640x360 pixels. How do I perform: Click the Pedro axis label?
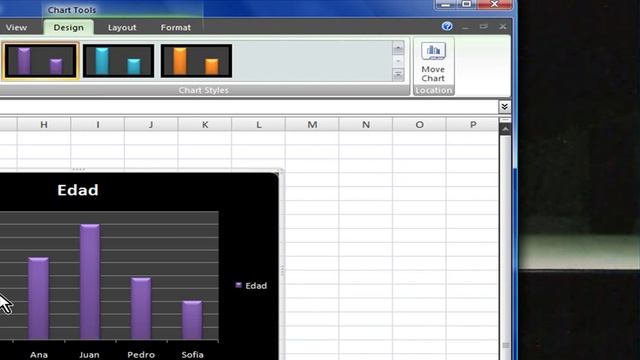click(x=141, y=355)
